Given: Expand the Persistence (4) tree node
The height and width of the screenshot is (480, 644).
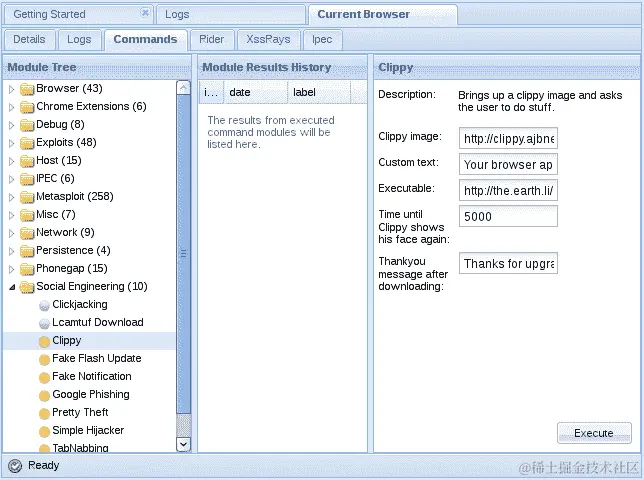Looking at the screenshot, I should [12, 251].
